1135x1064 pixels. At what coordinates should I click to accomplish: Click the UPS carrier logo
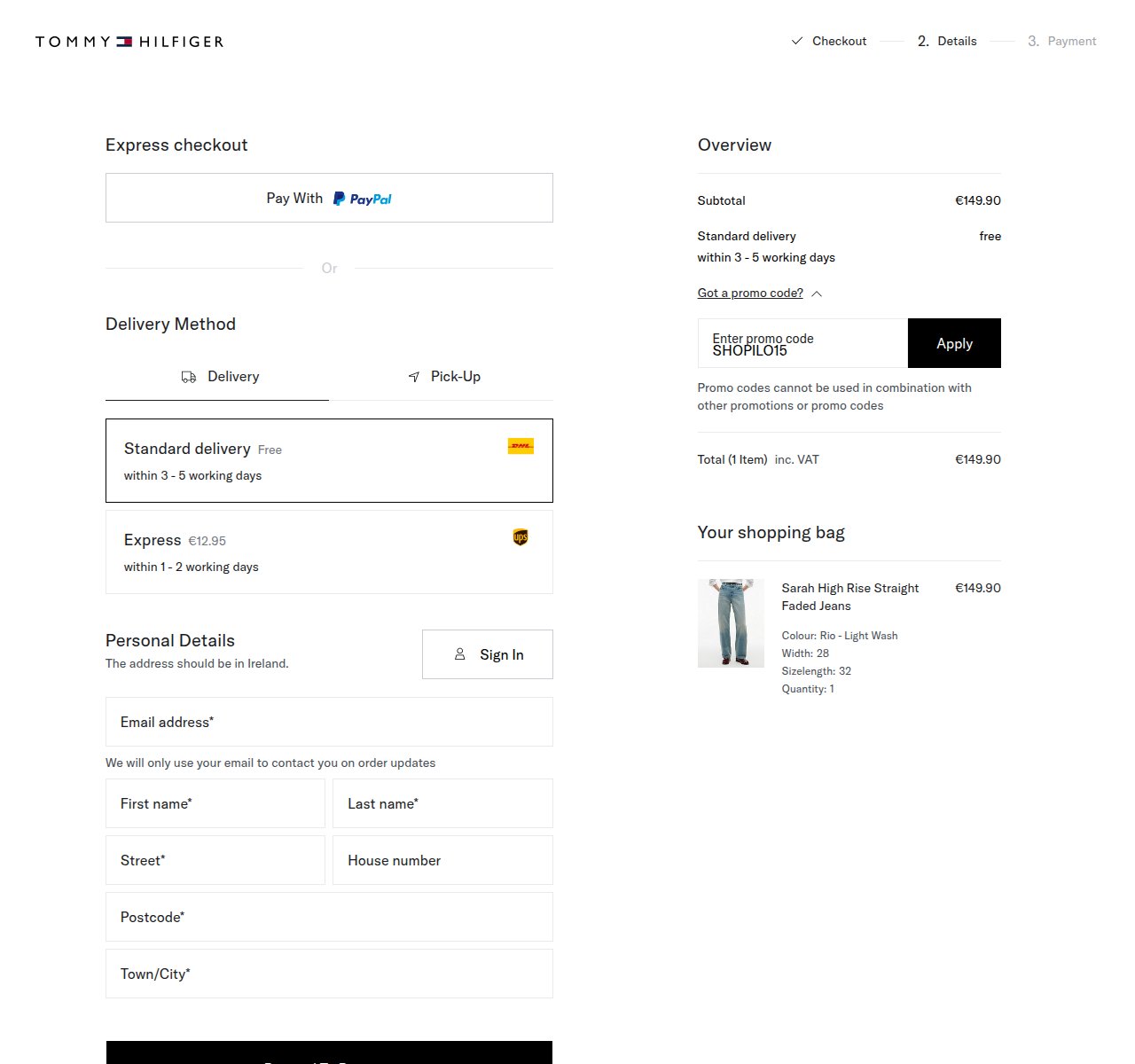[521, 537]
